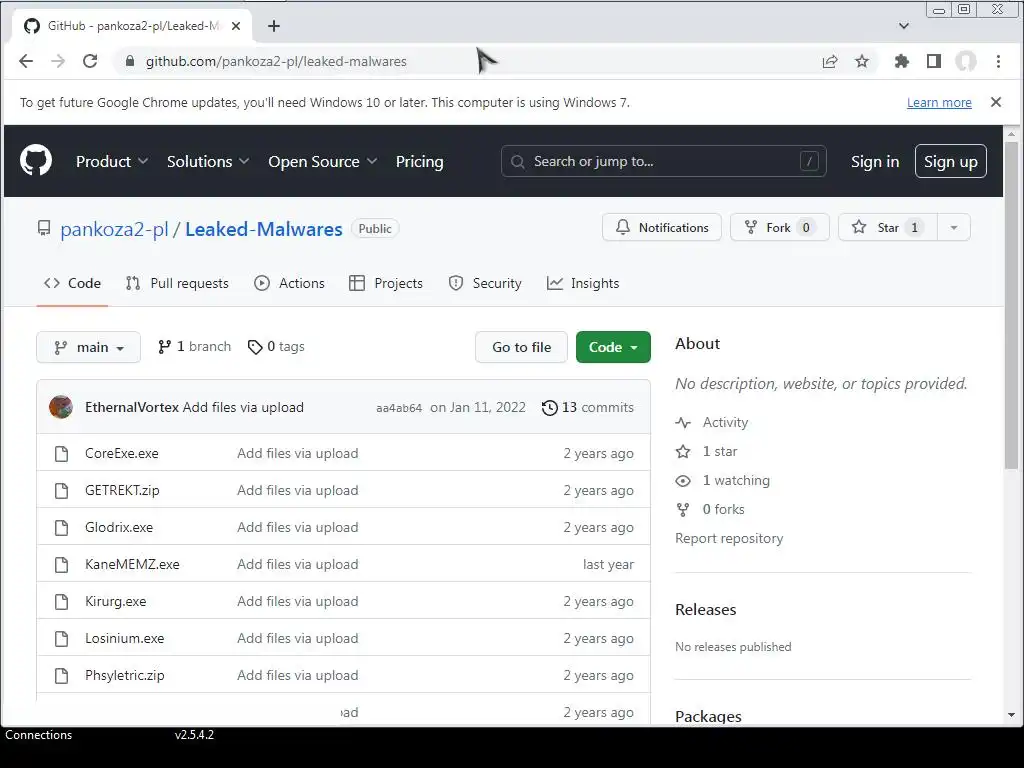Open file Phsyletric.zip
The width and height of the screenshot is (1024, 768).
click(x=125, y=675)
